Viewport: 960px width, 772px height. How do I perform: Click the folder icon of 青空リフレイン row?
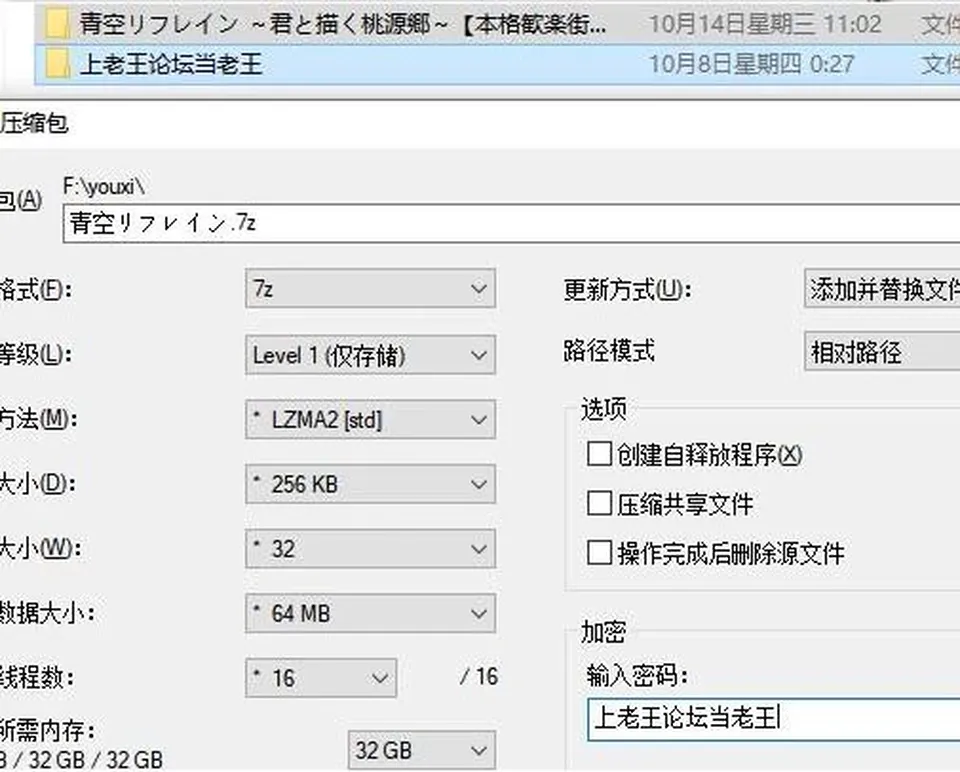coord(56,24)
